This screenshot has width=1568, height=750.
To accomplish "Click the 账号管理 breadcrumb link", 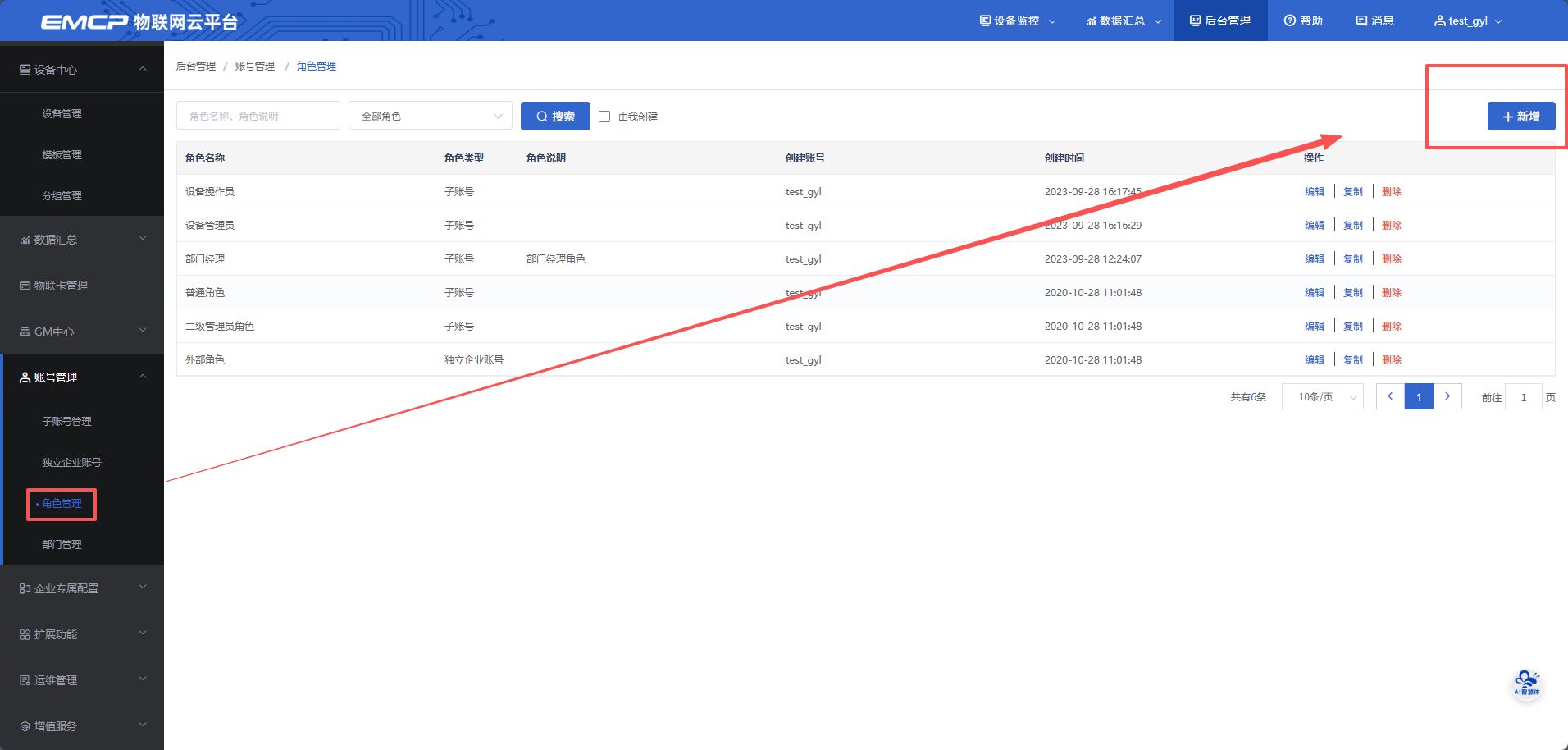I will (x=255, y=66).
